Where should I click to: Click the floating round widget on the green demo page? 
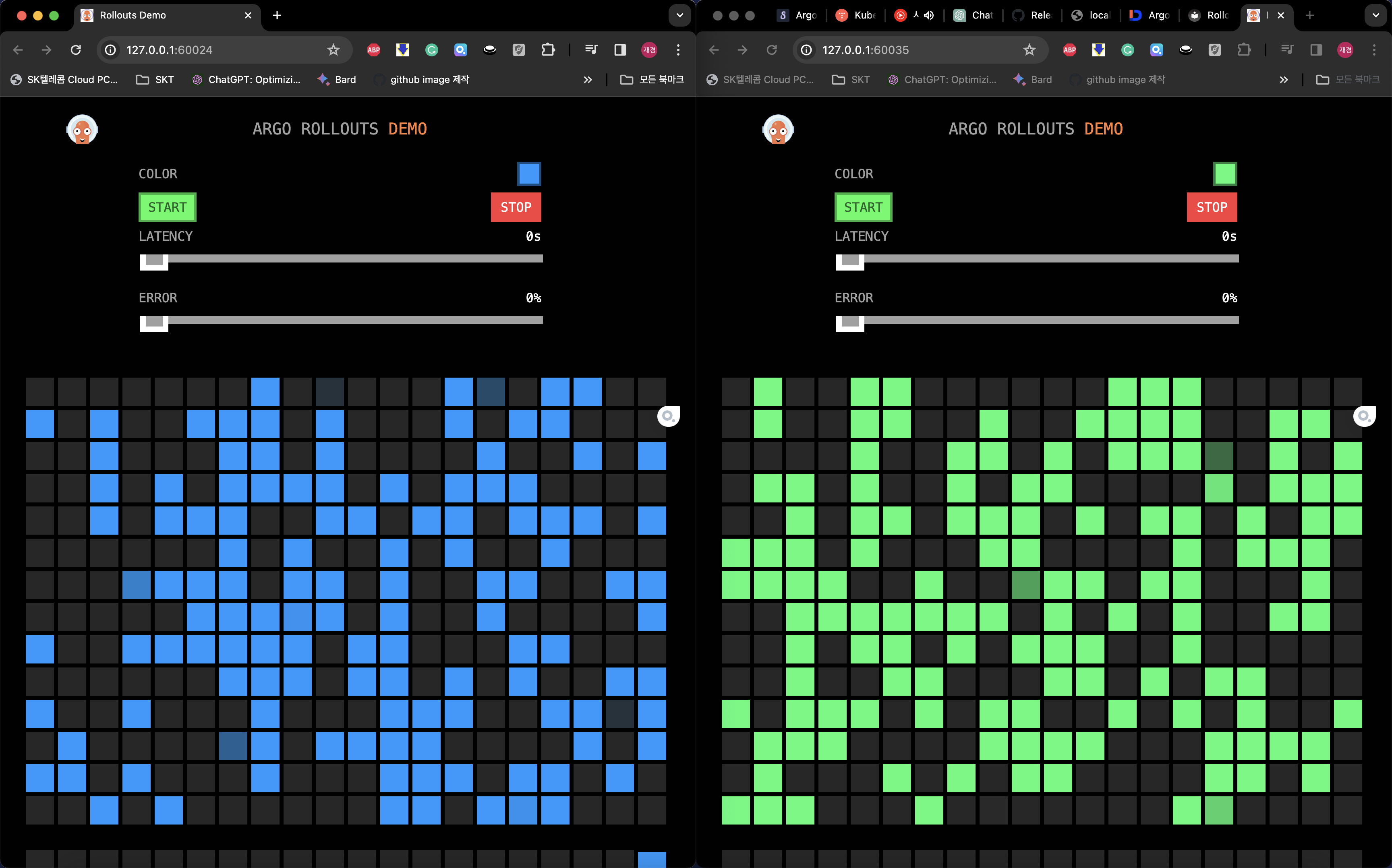[1365, 416]
